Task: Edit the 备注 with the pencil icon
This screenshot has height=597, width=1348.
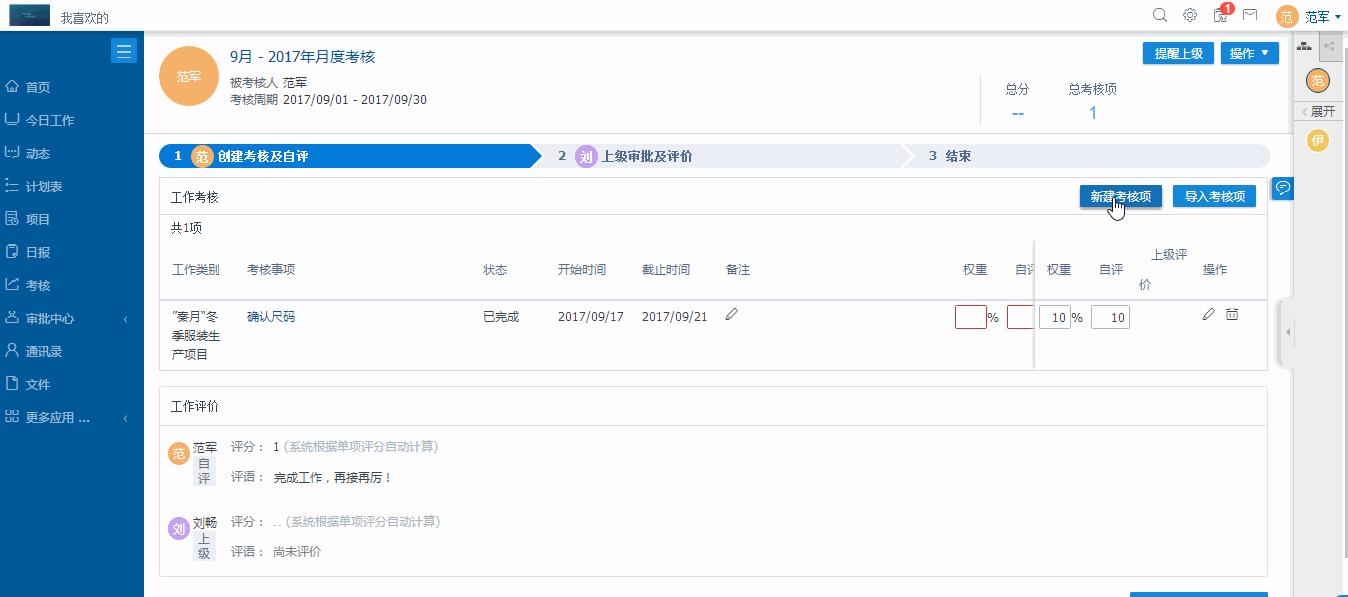Action: click(732, 314)
